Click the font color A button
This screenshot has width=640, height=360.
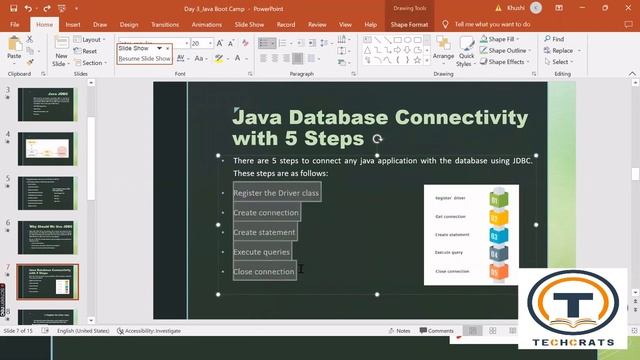coord(237,59)
